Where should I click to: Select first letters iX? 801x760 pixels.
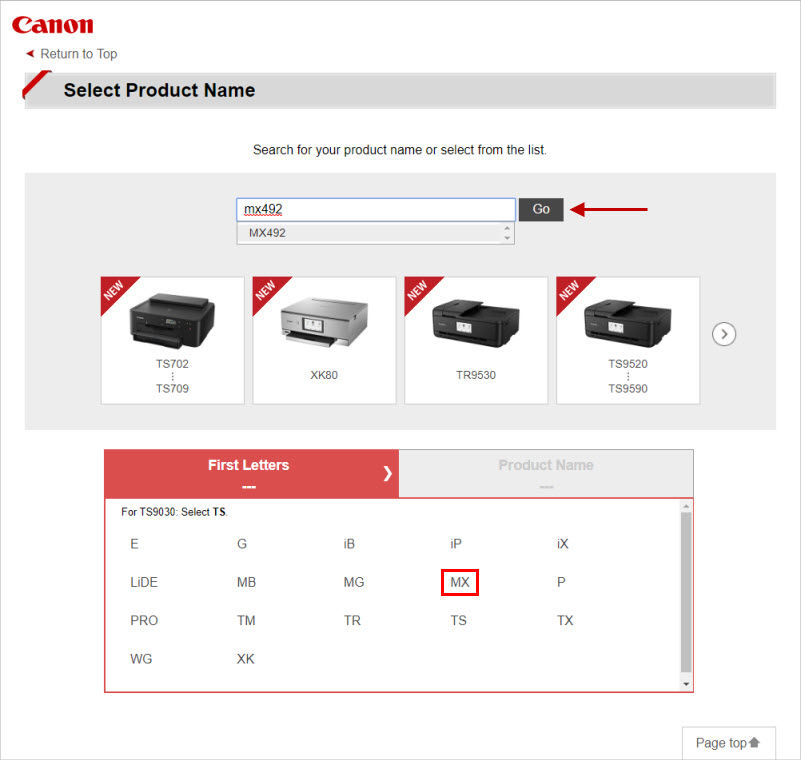point(563,544)
